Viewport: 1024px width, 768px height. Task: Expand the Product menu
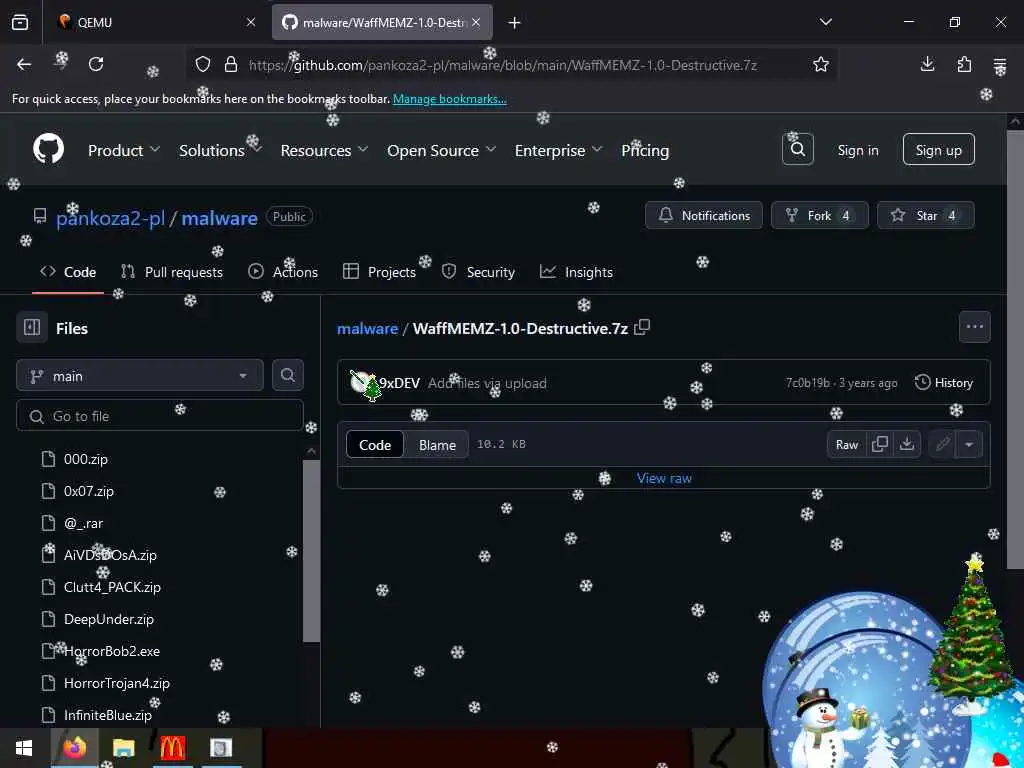point(124,150)
